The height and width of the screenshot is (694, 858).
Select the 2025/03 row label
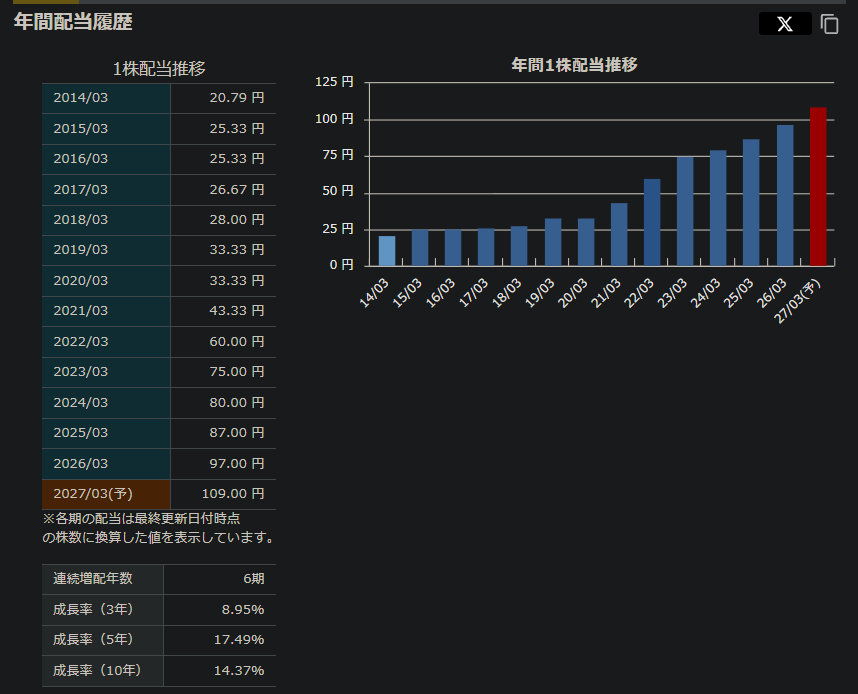coord(80,433)
